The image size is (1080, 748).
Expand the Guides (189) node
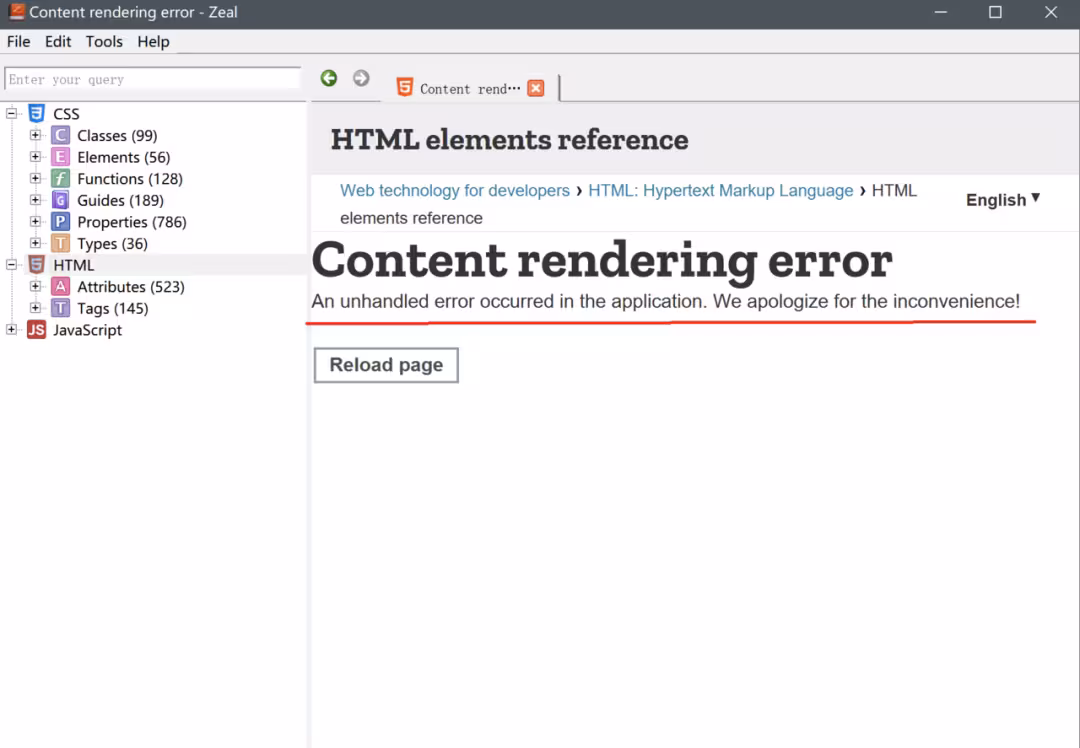(x=35, y=200)
